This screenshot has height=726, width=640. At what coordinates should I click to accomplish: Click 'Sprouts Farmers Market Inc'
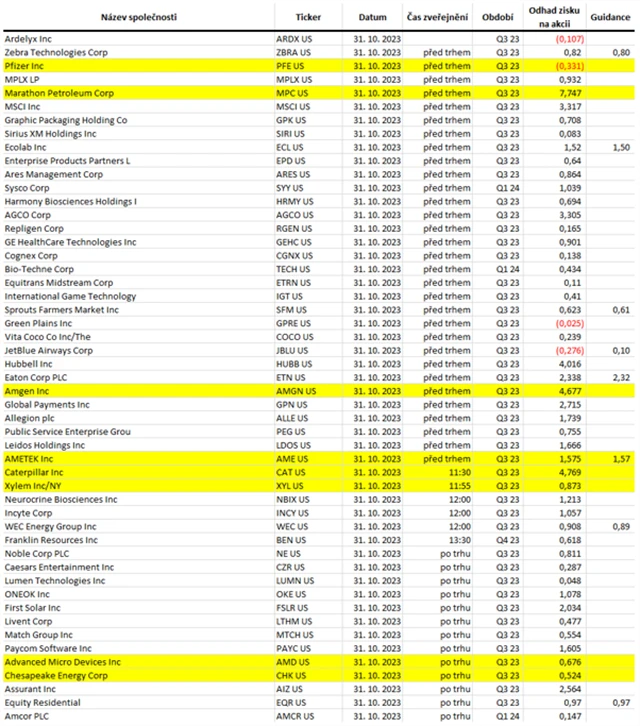click(62, 310)
